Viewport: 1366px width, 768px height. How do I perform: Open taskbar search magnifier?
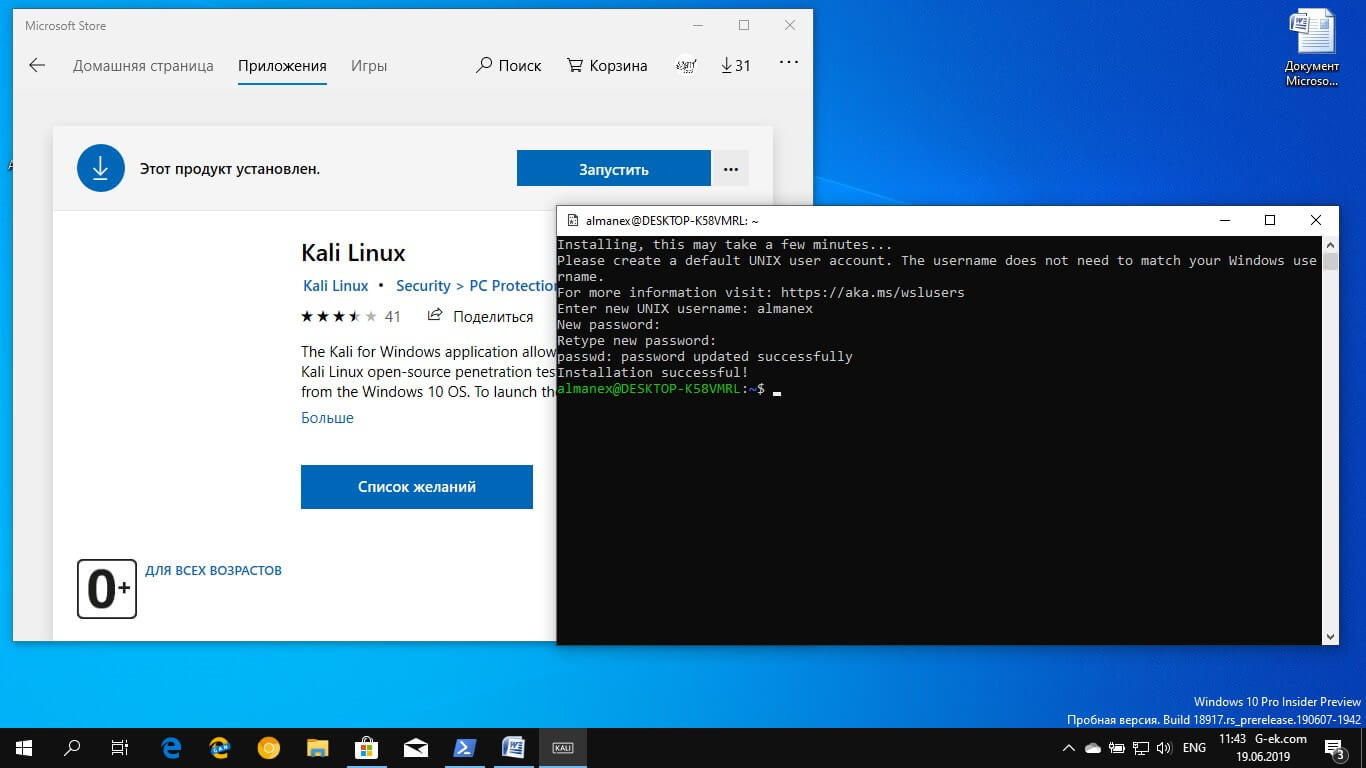point(72,747)
